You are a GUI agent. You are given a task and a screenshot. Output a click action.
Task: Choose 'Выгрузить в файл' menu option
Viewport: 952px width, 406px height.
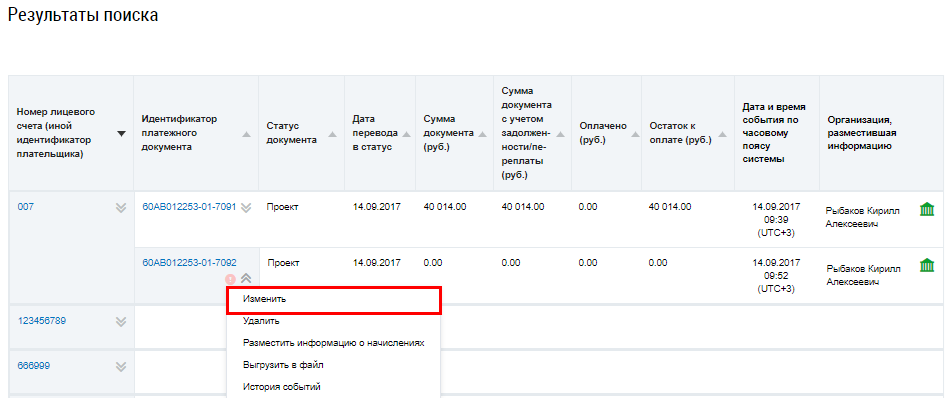[283, 365]
